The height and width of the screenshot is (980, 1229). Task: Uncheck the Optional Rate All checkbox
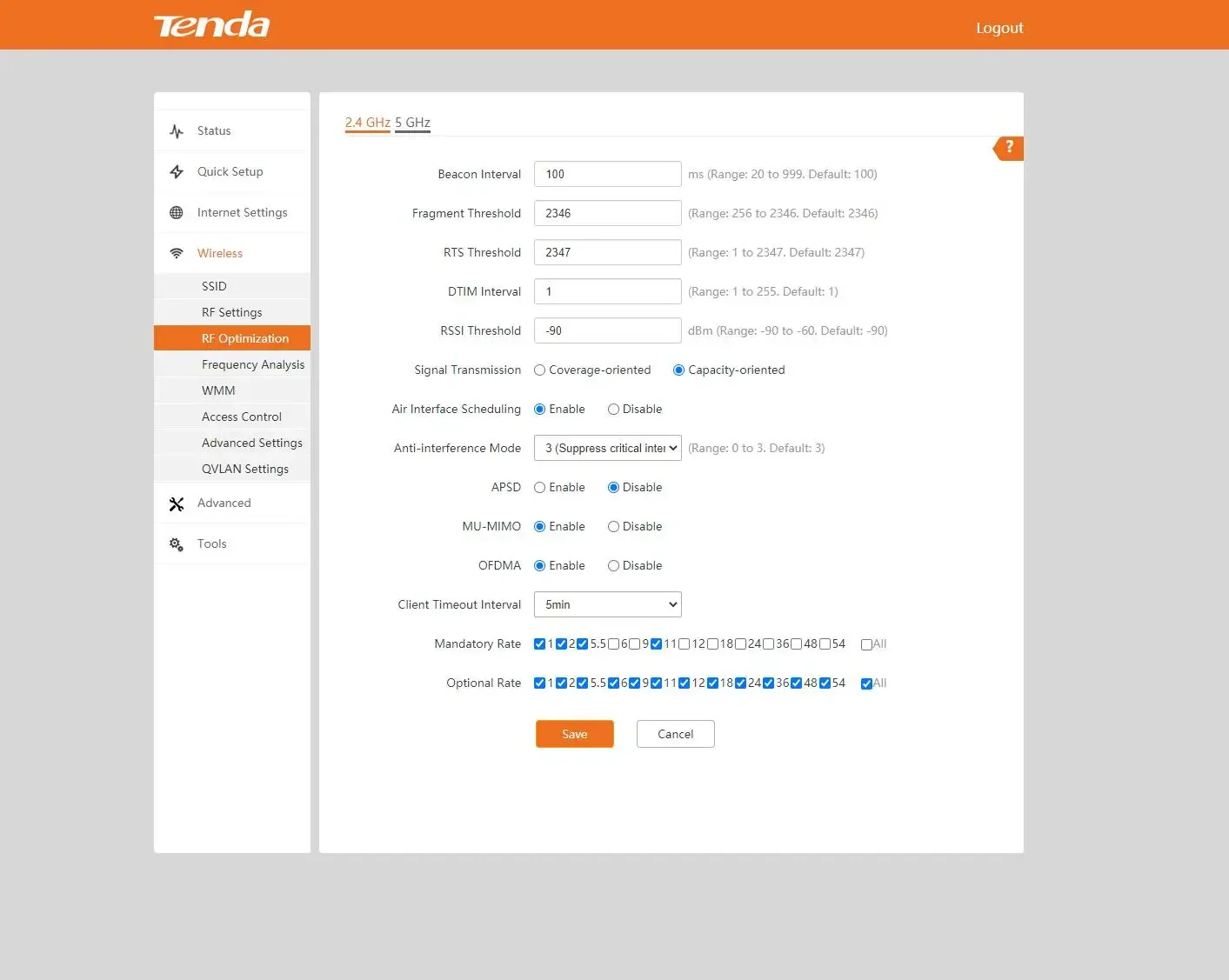(867, 683)
